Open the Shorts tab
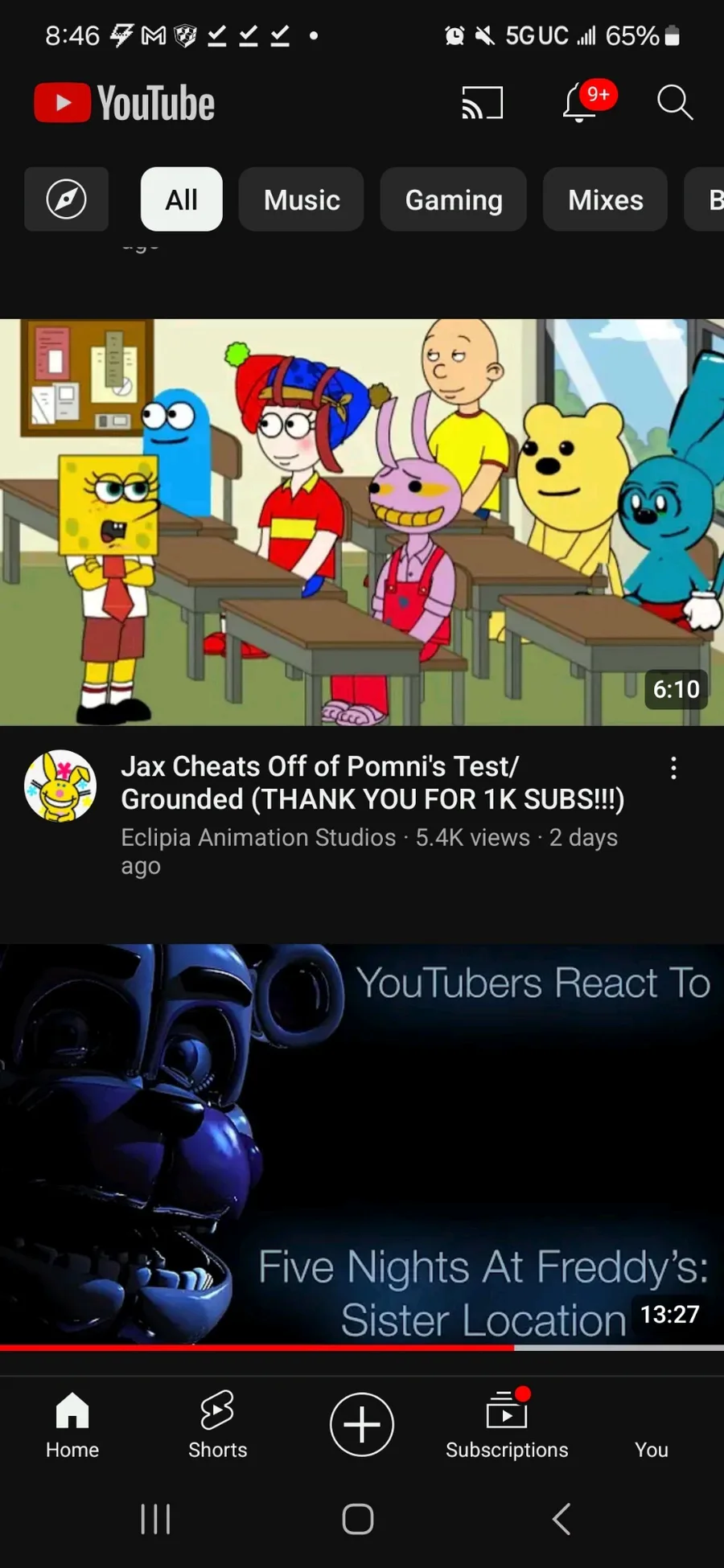The width and height of the screenshot is (724, 1568). pos(217,1424)
